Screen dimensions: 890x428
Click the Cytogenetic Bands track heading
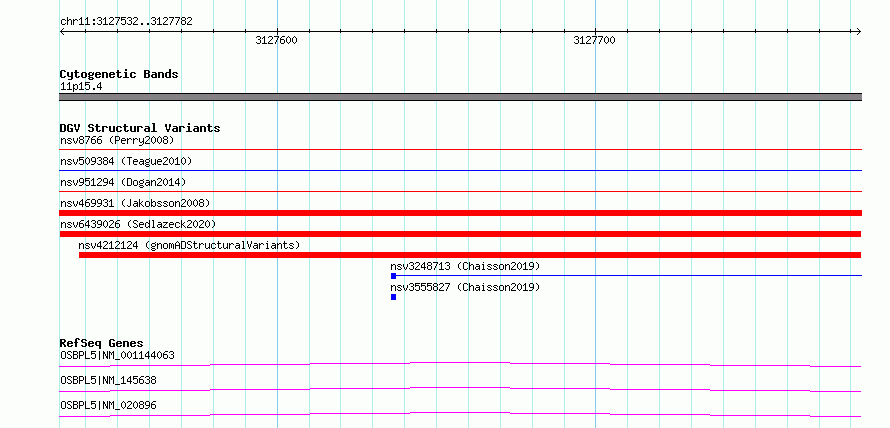(119, 74)
